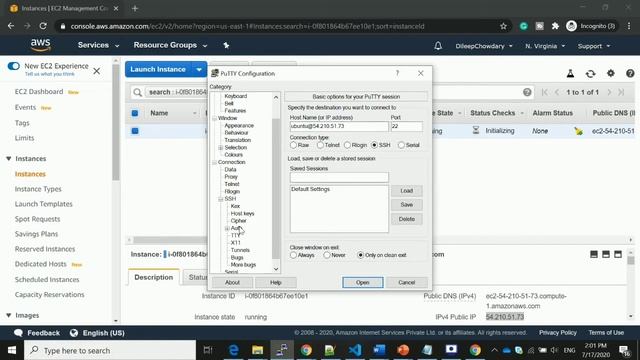The width and height of the screenshot is (640, 360).
Task: Select the Serial connection type
Action: [401, 145]
